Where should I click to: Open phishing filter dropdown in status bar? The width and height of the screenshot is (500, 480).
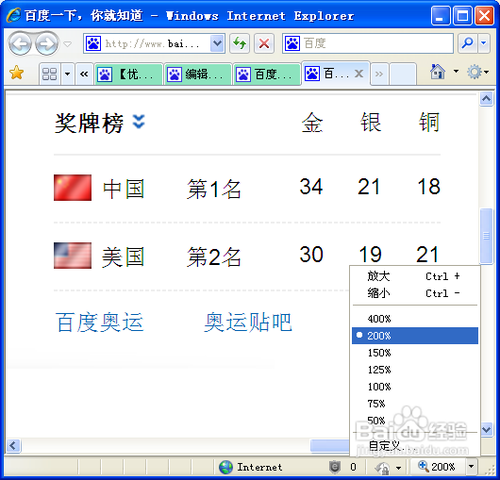pyautogui.click(x=398, y=468)
